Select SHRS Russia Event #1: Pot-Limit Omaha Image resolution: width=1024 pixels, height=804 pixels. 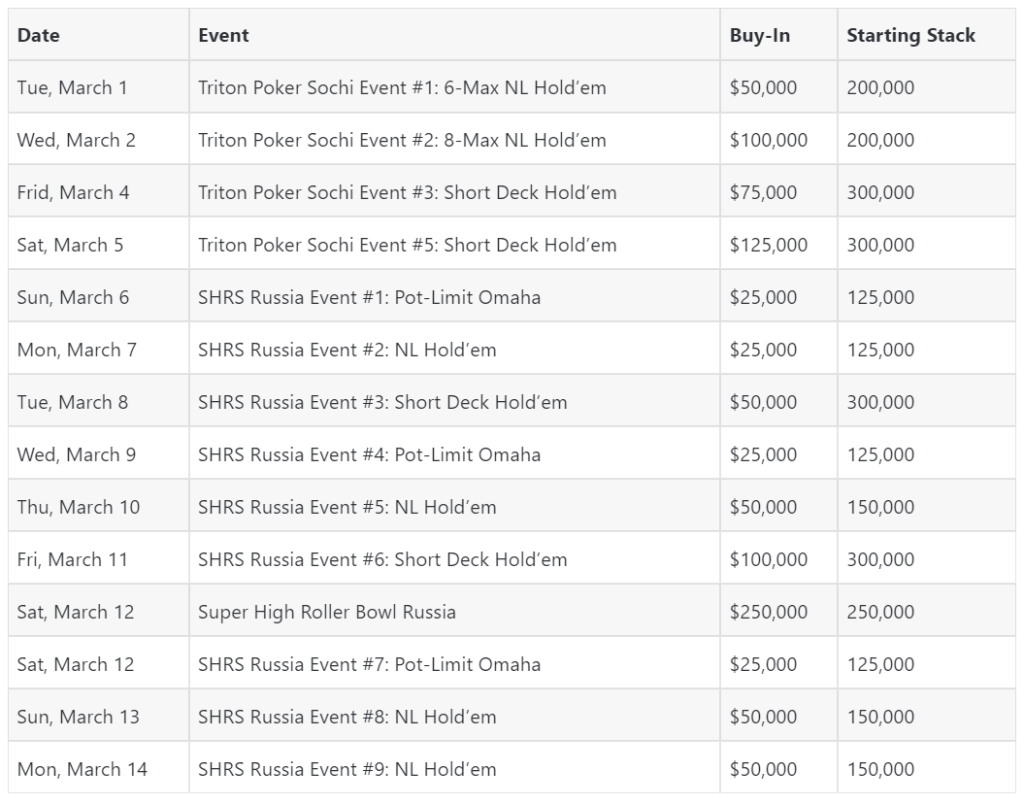[x=369, y=298]
